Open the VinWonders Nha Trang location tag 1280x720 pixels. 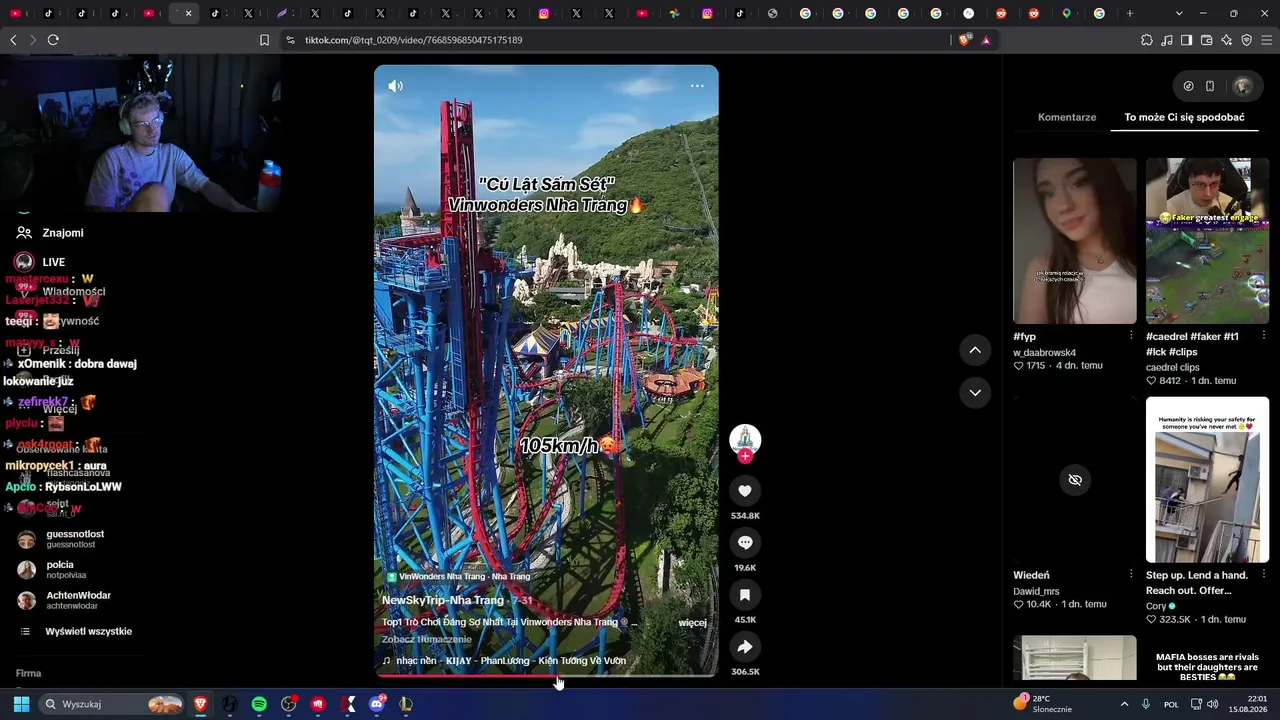tap(458, 577)
